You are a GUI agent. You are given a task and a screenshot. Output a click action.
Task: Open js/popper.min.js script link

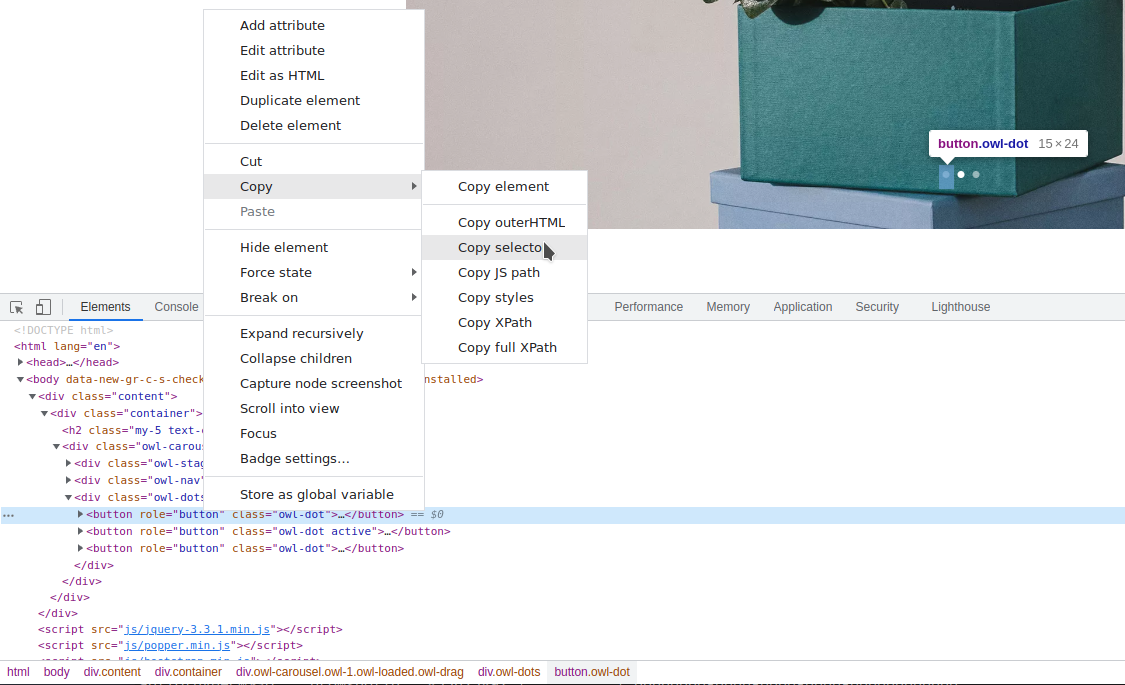(177, 646)
